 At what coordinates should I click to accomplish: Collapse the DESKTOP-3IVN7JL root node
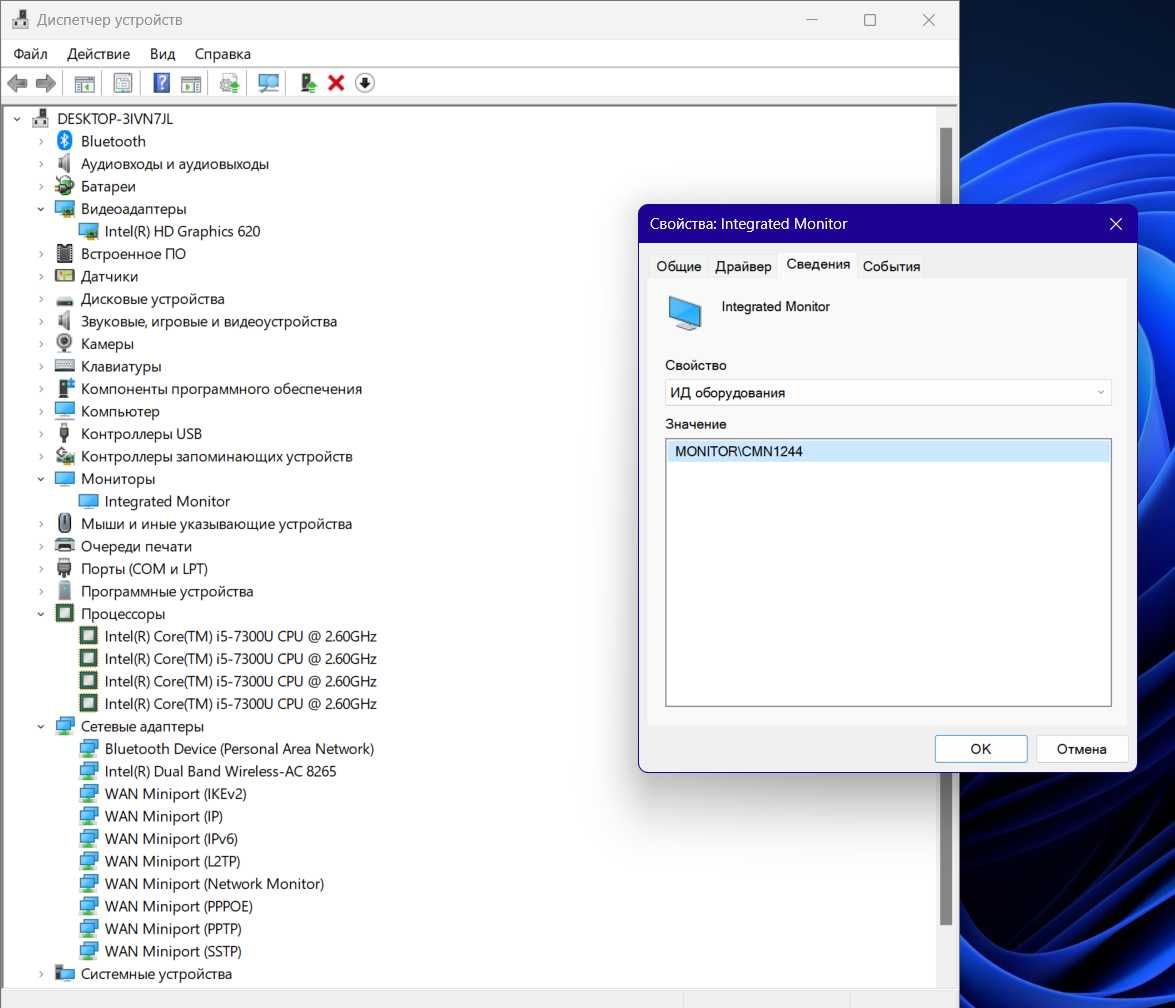coord(17,118)
